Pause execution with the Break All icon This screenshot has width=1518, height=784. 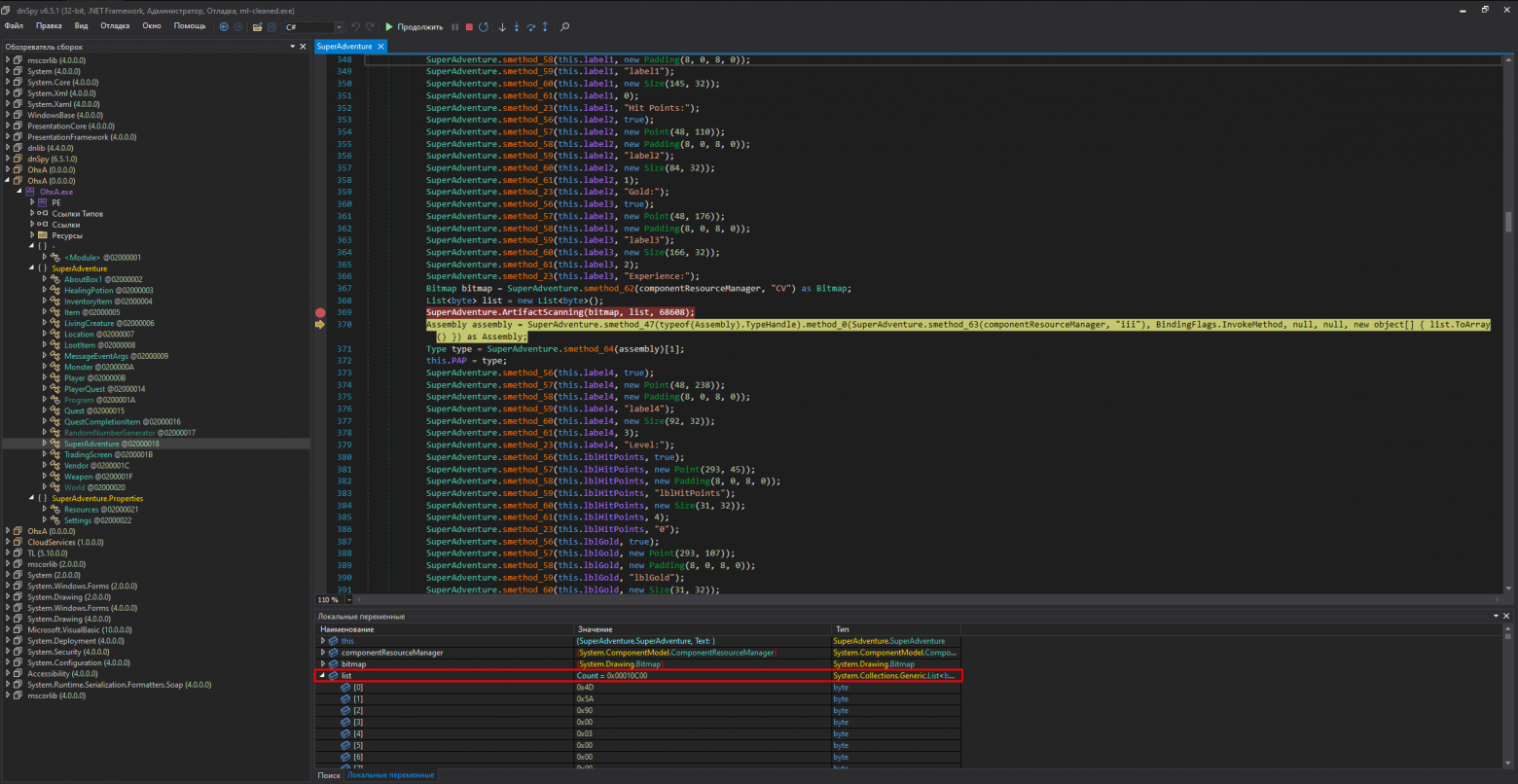coord(454,27)
